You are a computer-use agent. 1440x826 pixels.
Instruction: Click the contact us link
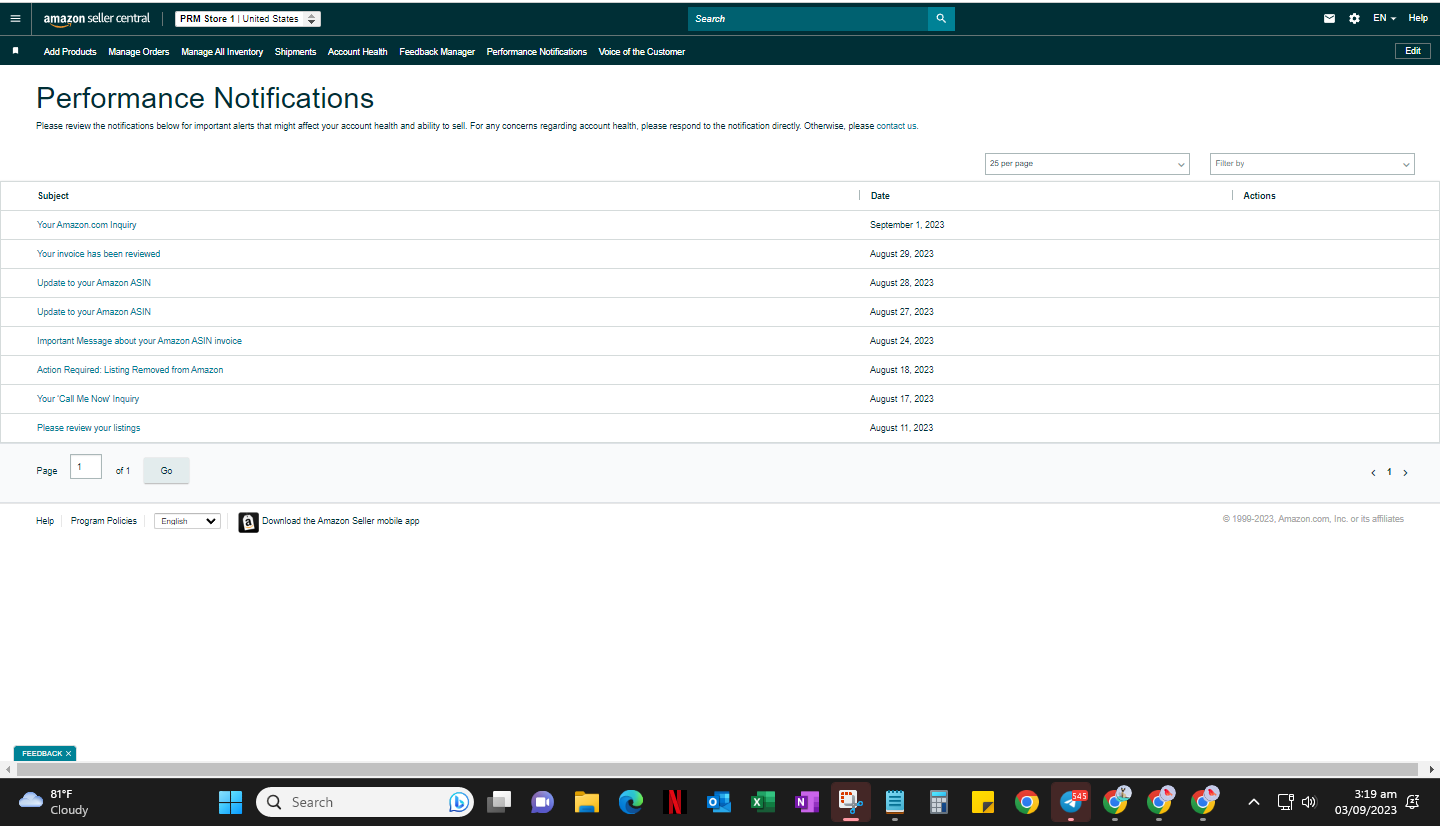click(x=896, y=126)
